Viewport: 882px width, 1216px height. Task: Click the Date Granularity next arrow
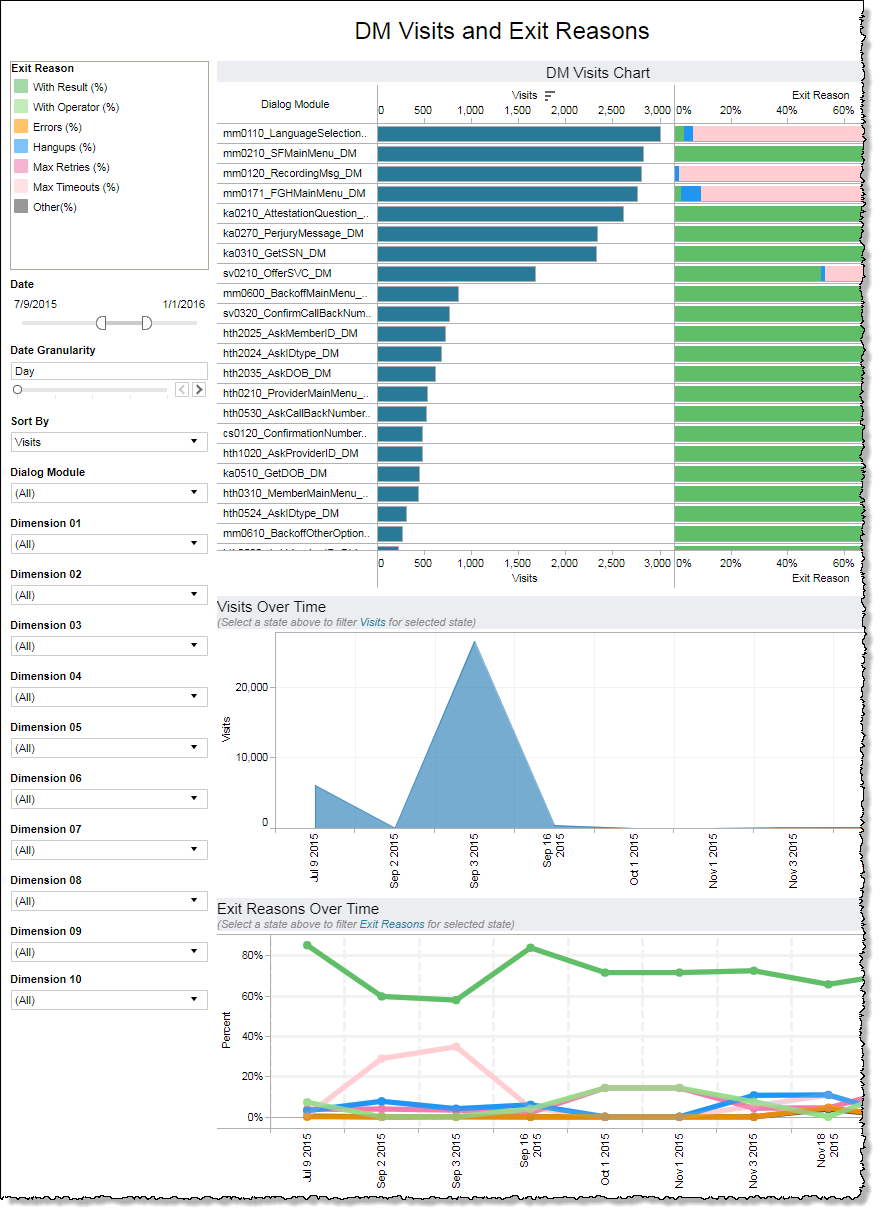pos(199,389)
